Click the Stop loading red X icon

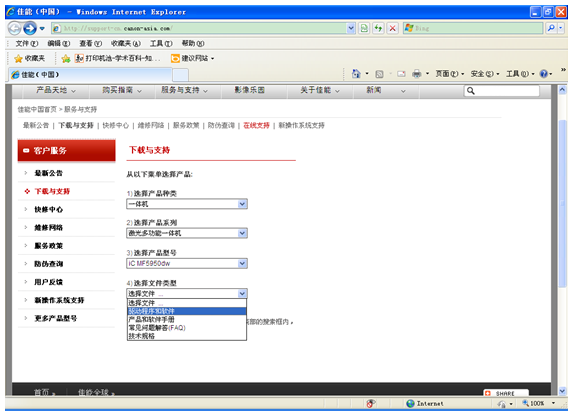coord(392,28)
